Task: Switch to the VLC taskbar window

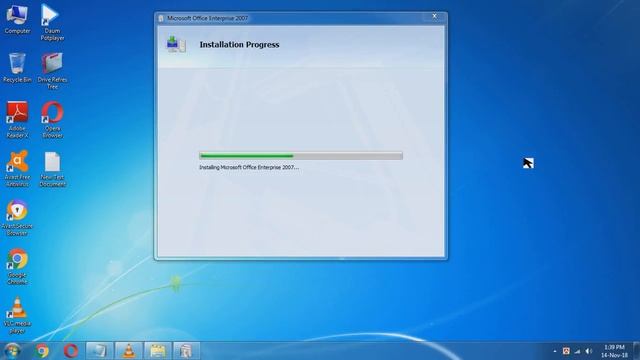Action: pyautogui.click(x=129, y=351)
